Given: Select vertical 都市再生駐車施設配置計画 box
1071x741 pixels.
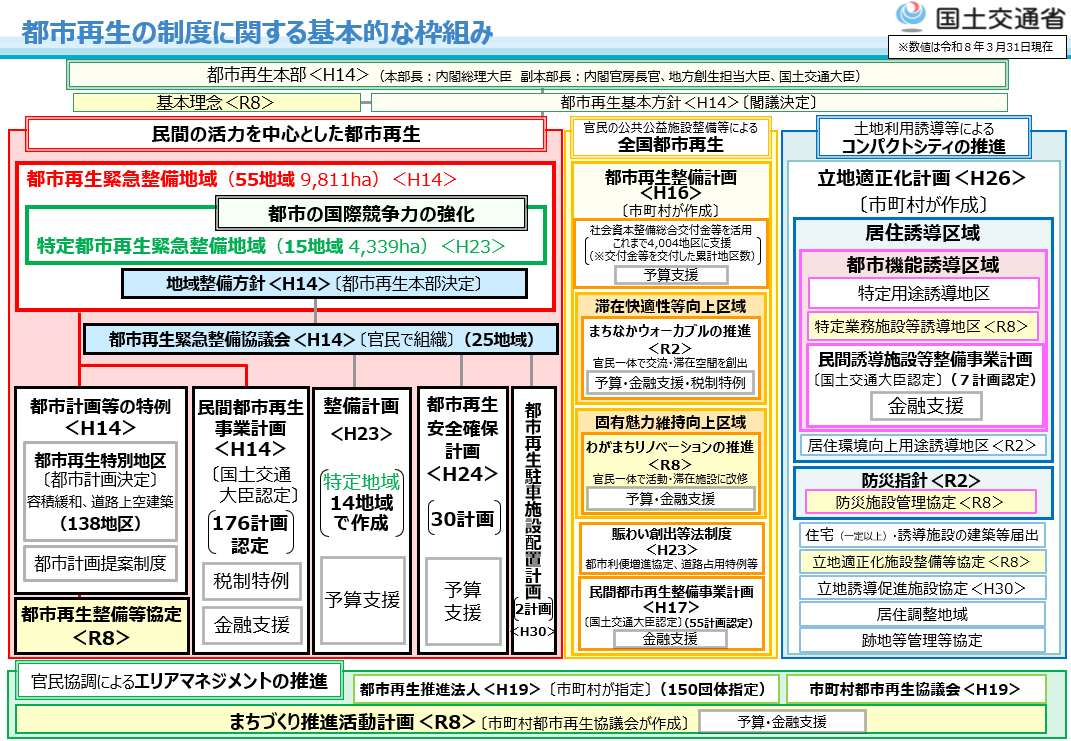Looking at the screenshot, I should 533,520.
